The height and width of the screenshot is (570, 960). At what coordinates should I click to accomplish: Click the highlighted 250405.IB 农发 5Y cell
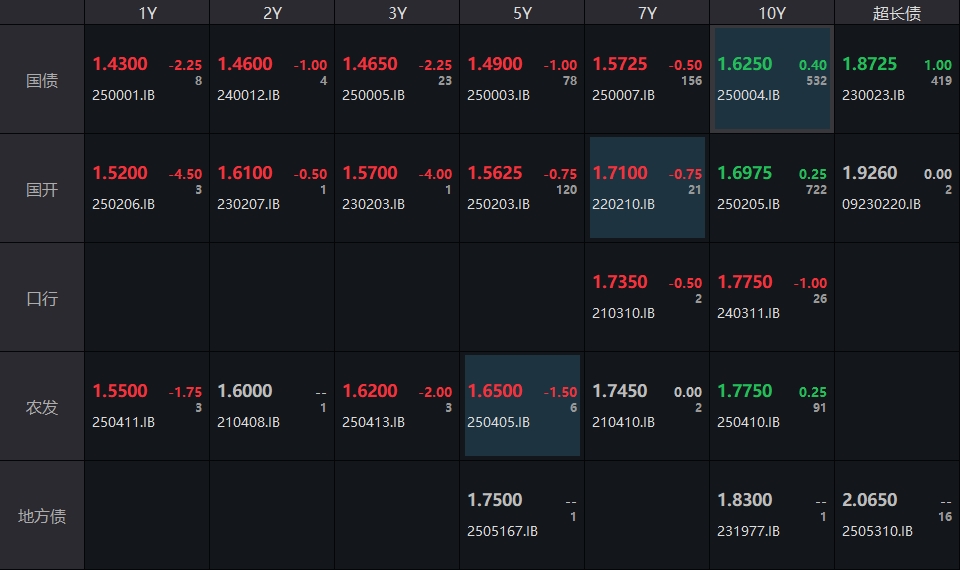pyautogui.click(x=522, y=406)
